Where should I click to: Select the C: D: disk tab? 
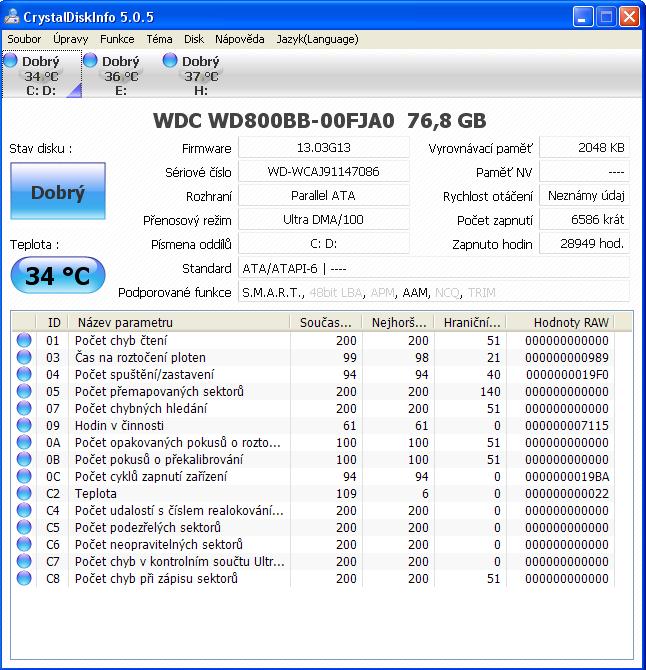tap(41, 74)
